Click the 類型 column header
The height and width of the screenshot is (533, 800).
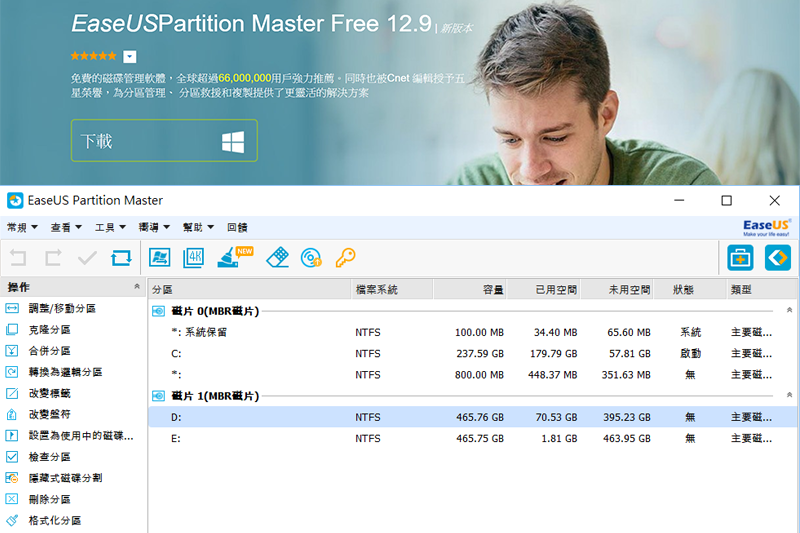click(x=762, y=290)
